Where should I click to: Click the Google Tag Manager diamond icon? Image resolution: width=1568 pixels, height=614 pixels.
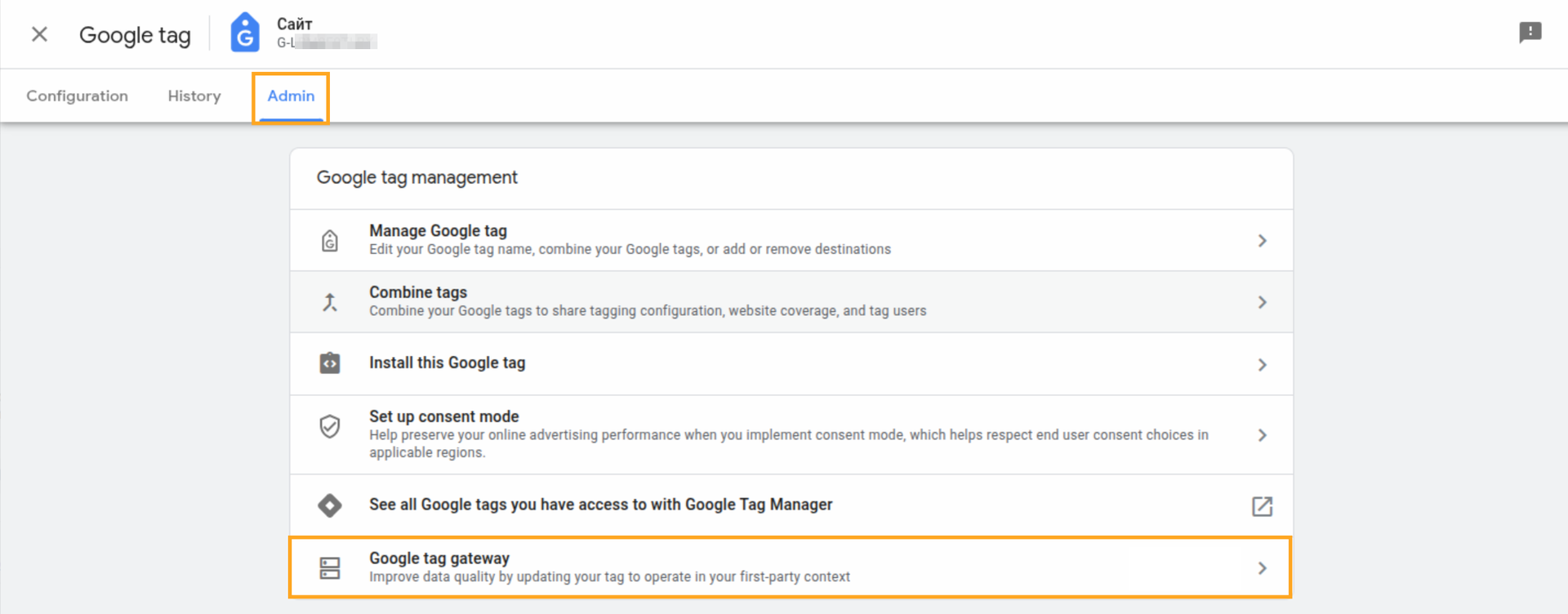tap(330, 505)
